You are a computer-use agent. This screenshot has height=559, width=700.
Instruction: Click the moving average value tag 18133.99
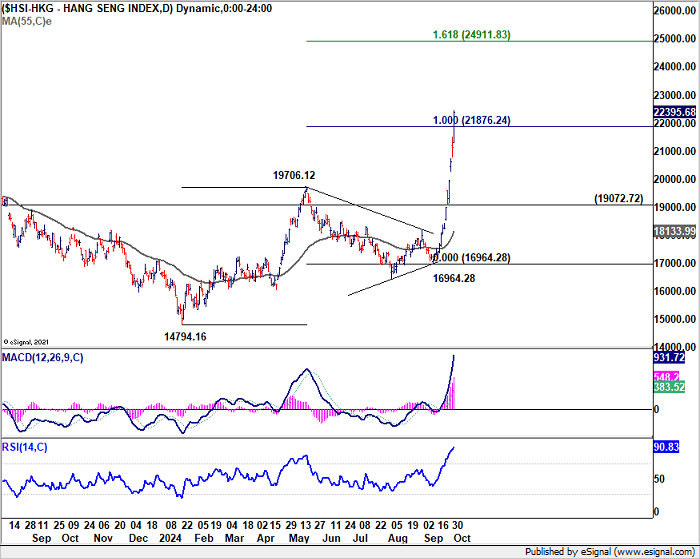click(675, 231)
